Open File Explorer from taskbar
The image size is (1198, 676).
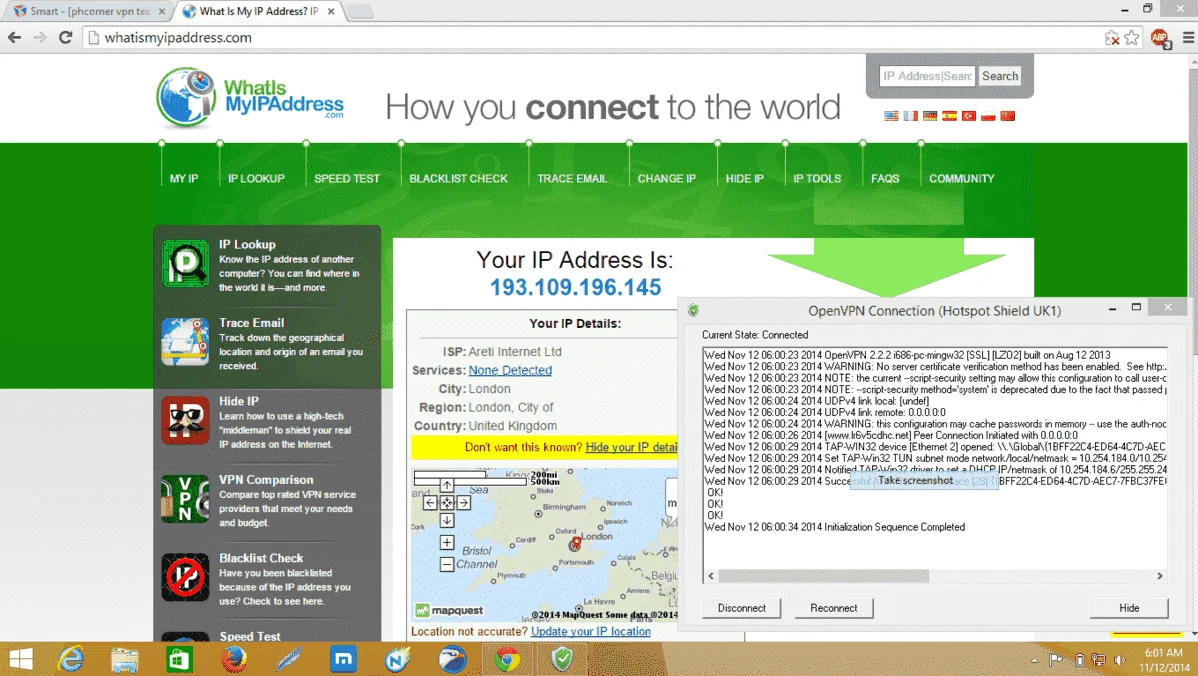(x=125, y=659)
